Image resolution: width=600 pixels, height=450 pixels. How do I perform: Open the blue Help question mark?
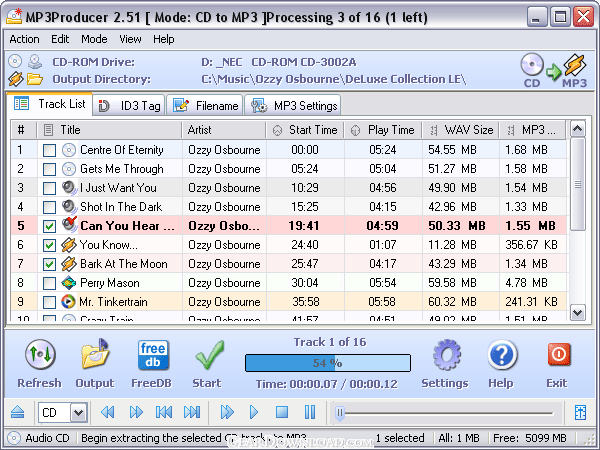pos(501,364)
